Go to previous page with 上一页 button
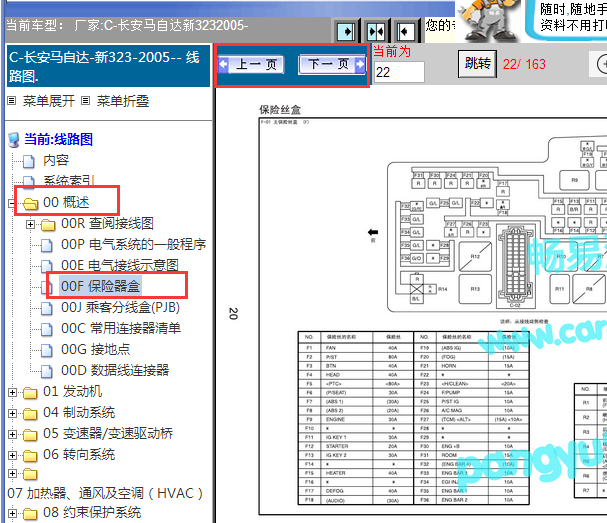The height and width of the screenshot is (523, 607). (251, 65)
